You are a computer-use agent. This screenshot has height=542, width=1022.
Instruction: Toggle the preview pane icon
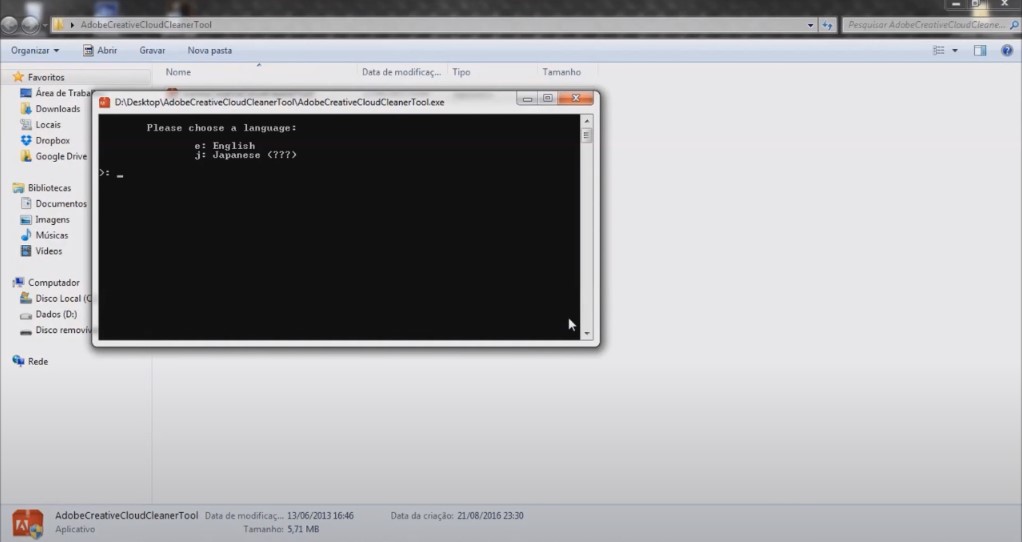tap(980, 50)
